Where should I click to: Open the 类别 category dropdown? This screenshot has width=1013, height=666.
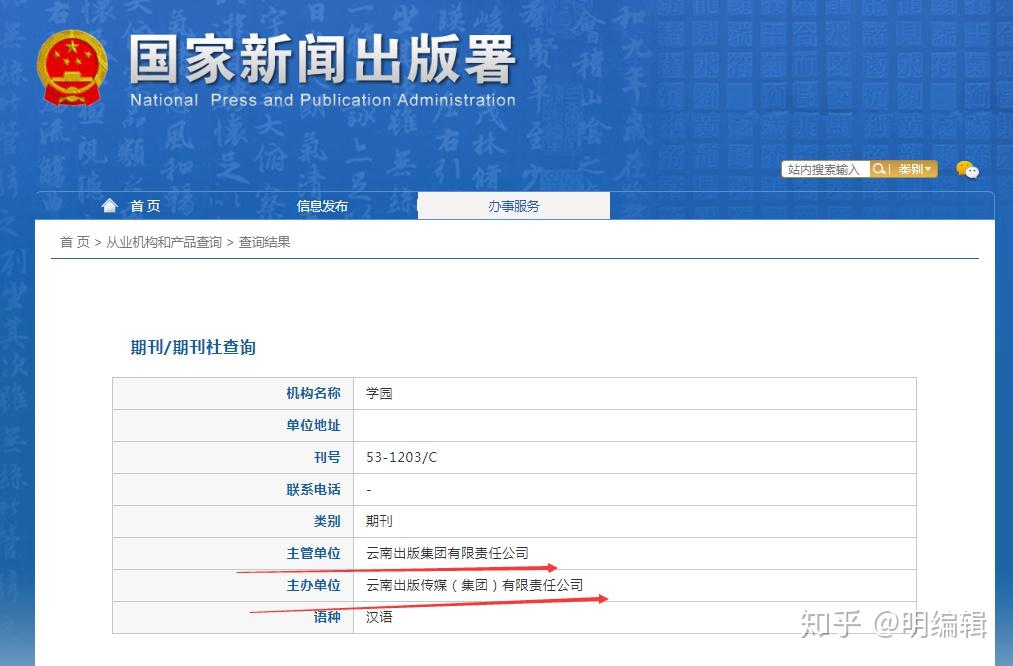pyautogui.click(x=914, y=169)
